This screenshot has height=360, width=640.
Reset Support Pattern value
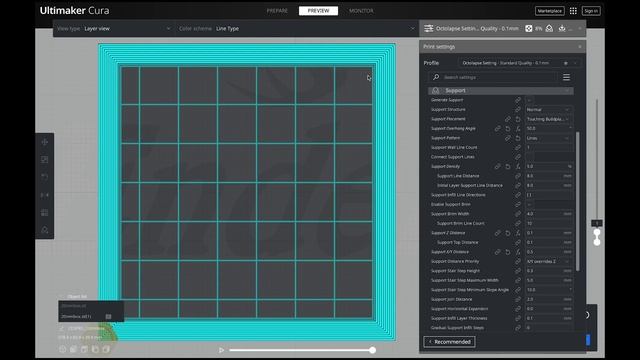pos(518,138)
